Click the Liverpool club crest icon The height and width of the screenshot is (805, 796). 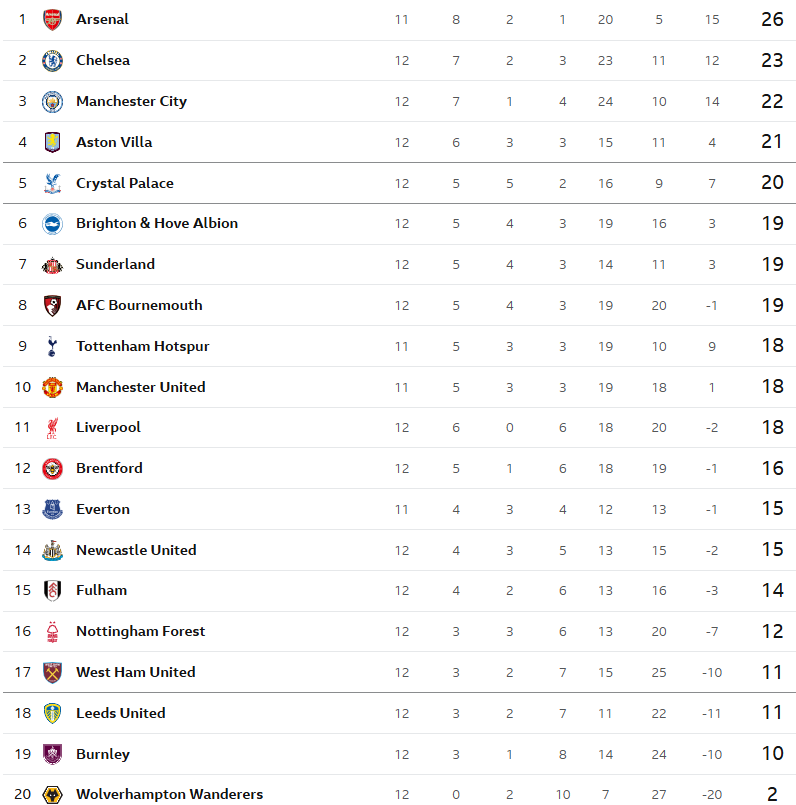[52, 428]
